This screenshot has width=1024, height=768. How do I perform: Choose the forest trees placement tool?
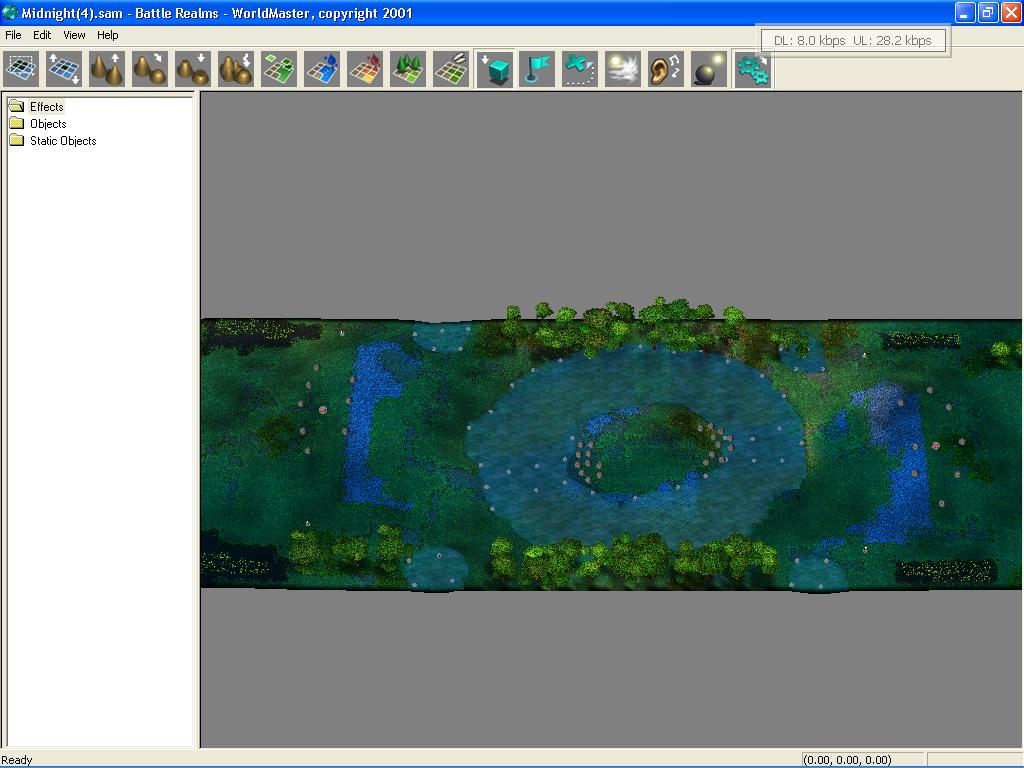pos(408,69)
